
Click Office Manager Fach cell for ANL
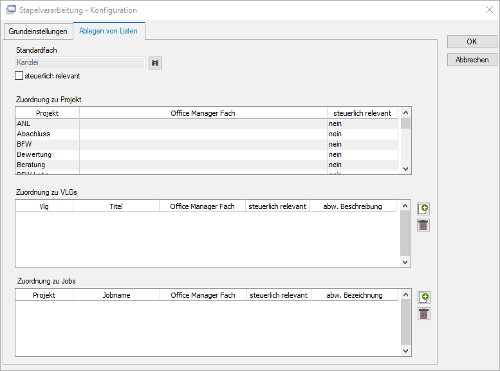point(203,124)
